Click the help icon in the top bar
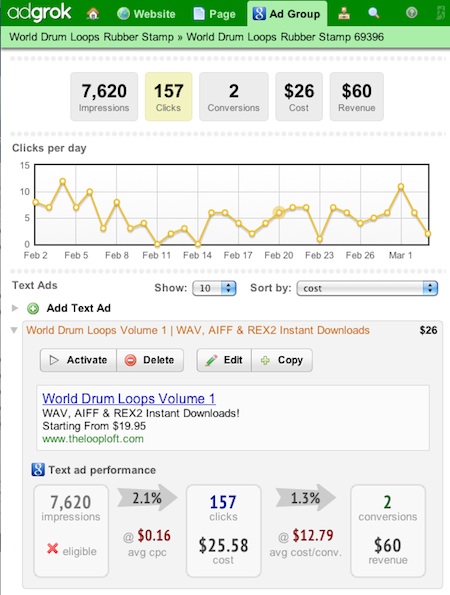 coord(412,13)
